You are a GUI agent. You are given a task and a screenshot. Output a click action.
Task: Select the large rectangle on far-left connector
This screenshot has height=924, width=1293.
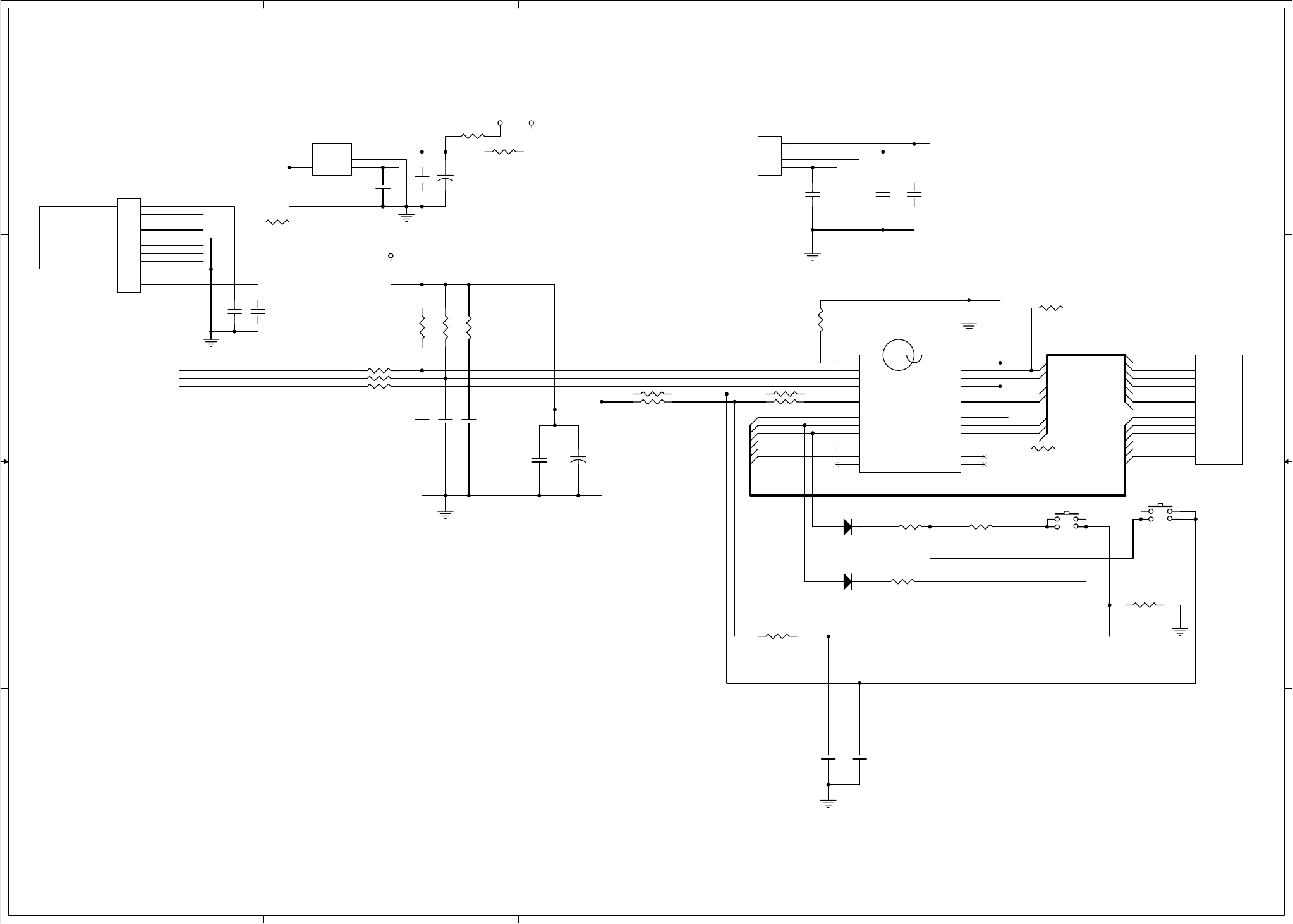(78, 237)
